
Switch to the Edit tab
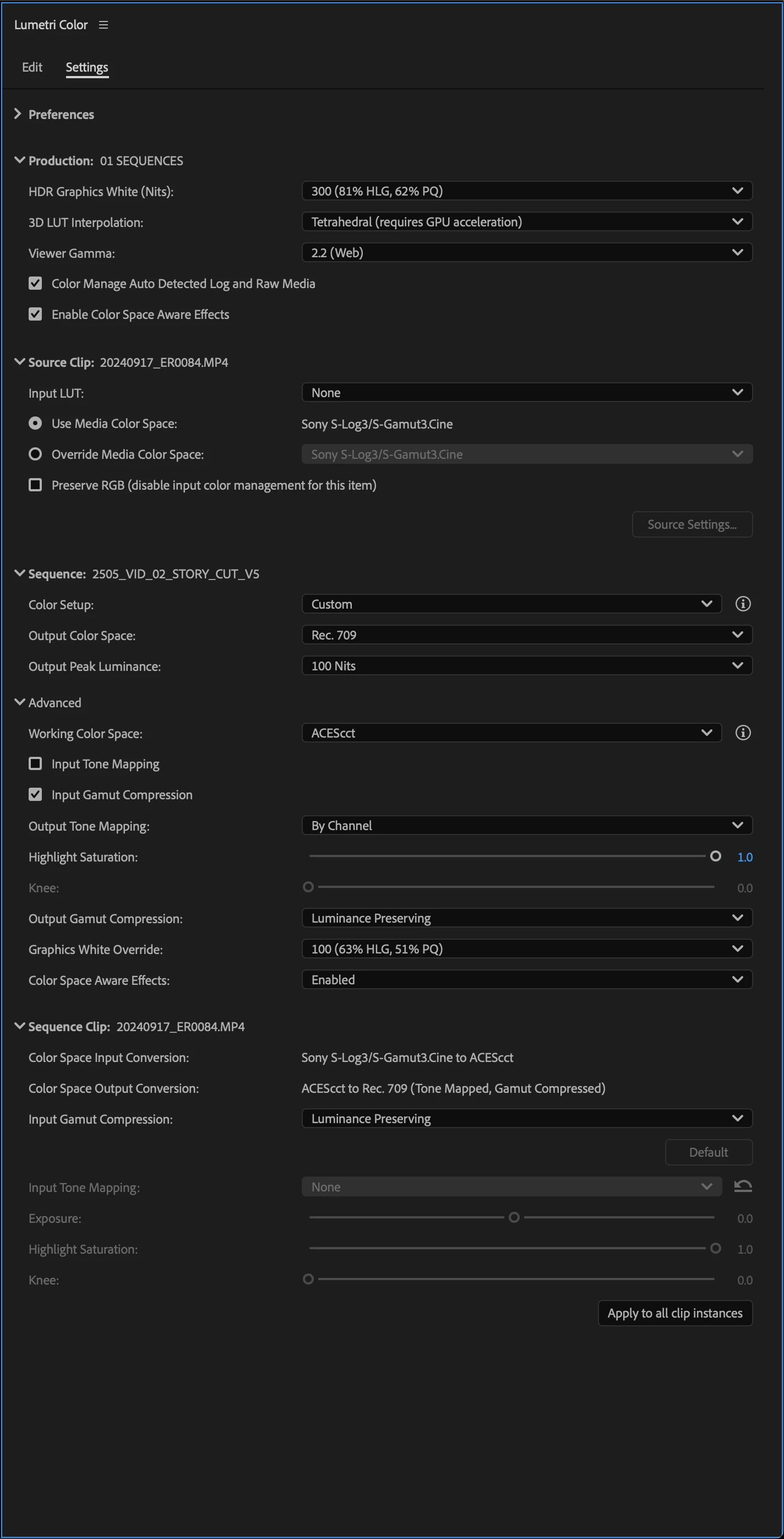pos(32,67)
